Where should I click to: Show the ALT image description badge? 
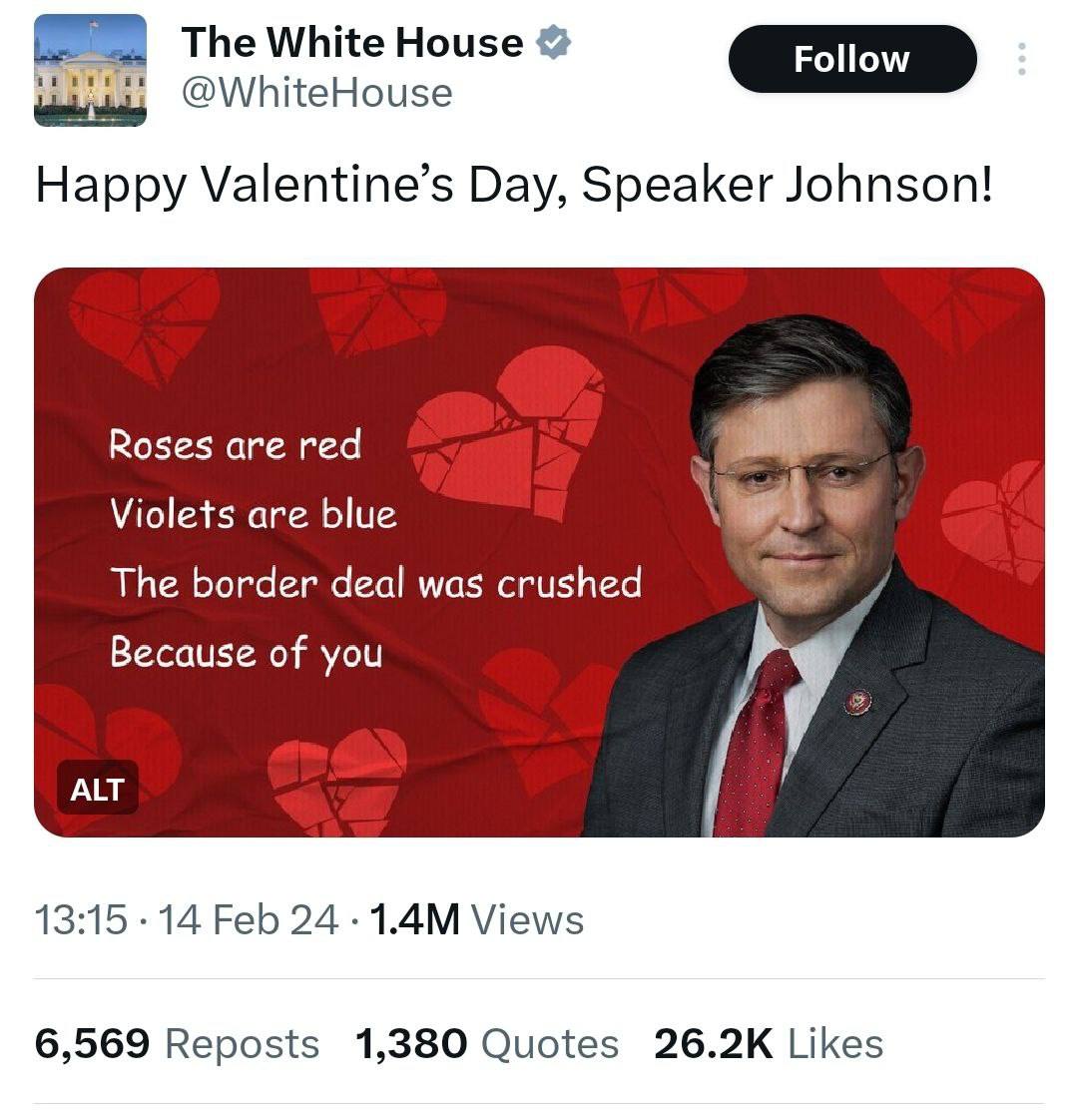pos(97,789)
